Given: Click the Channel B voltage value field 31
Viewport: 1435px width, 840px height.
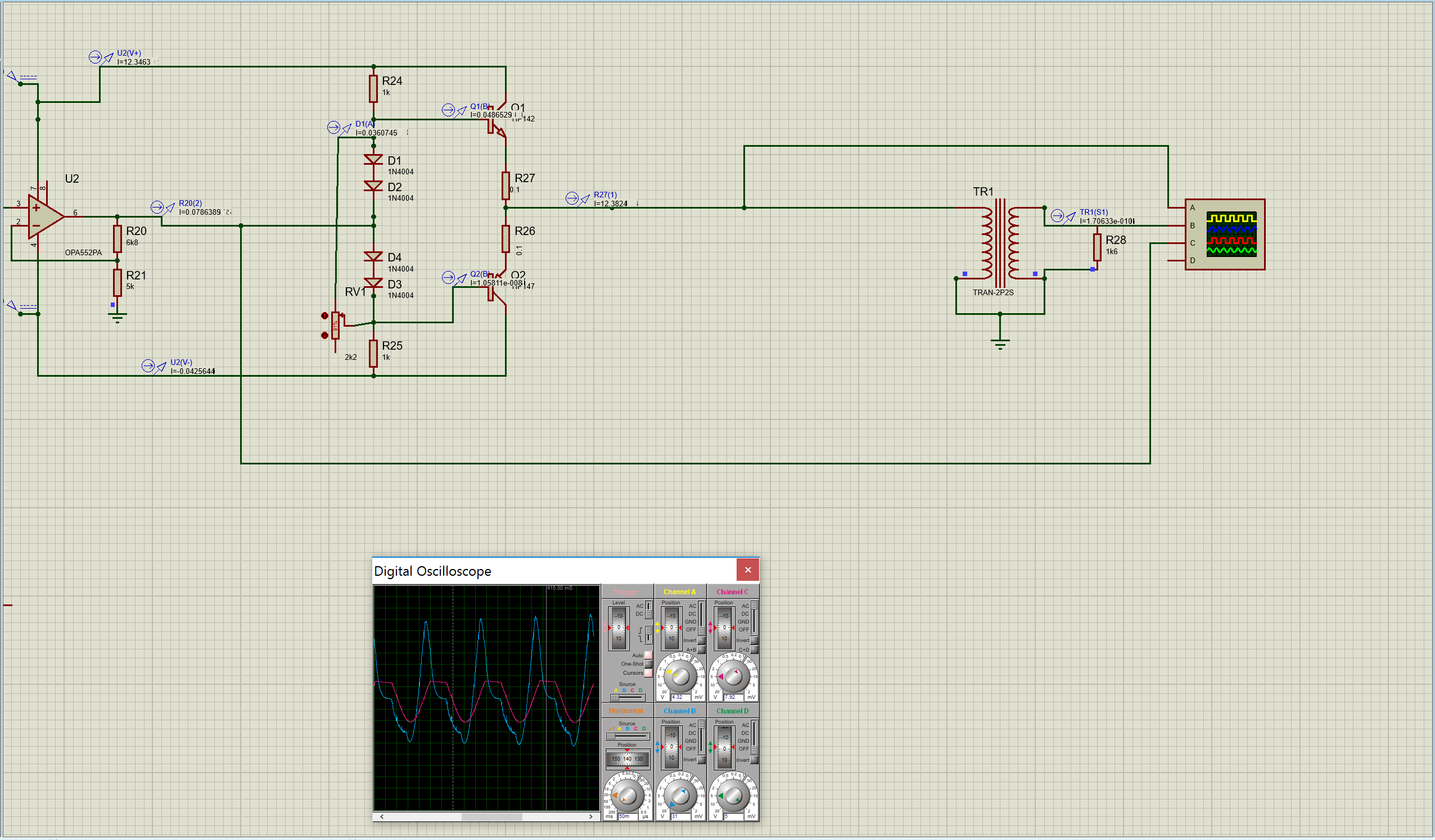Looking at the screenshot, I should [x=681, y=816].
